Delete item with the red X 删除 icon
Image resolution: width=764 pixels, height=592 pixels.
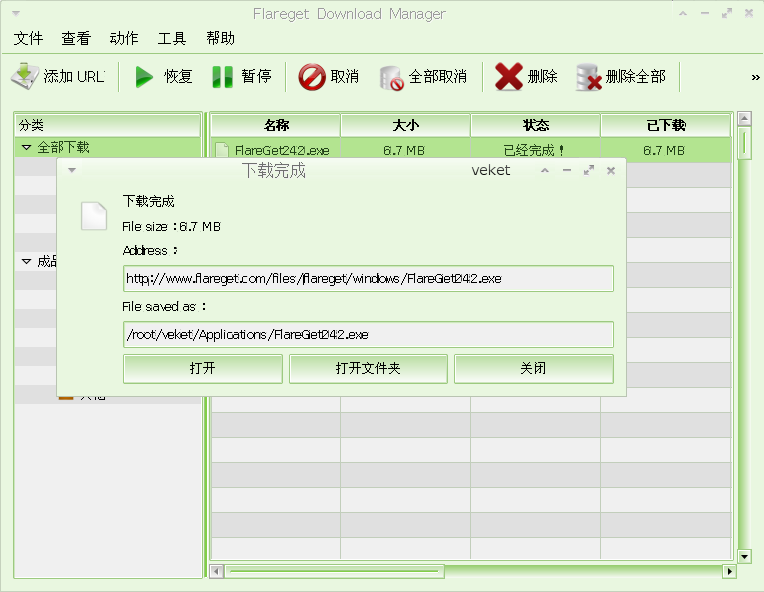tap(509, 77)
